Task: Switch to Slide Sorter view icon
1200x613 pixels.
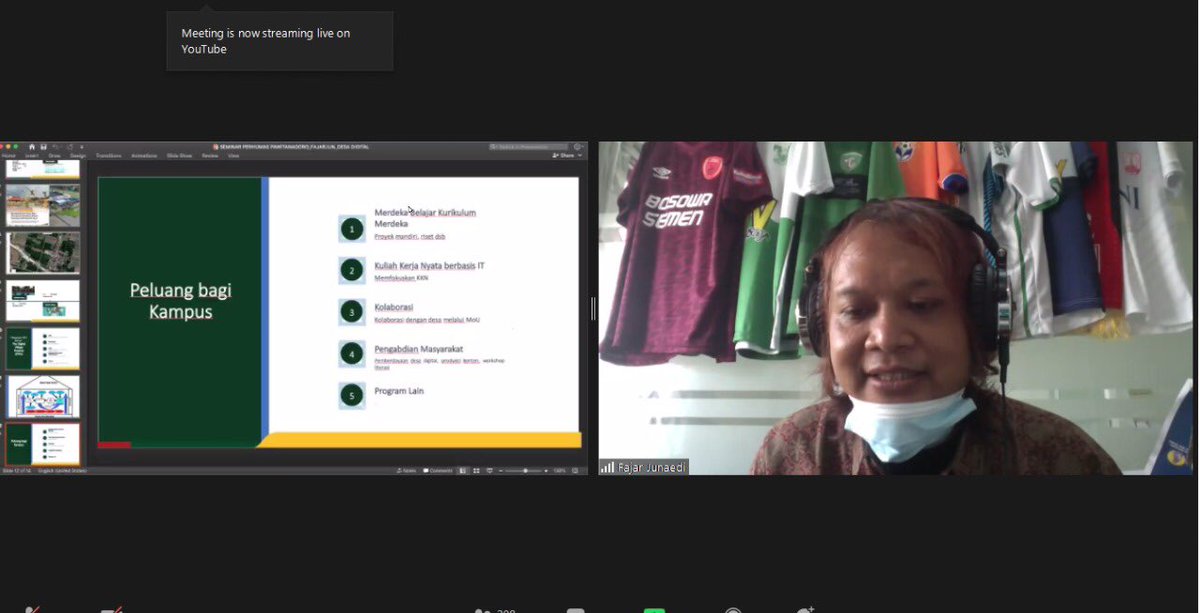Action: 476,470
